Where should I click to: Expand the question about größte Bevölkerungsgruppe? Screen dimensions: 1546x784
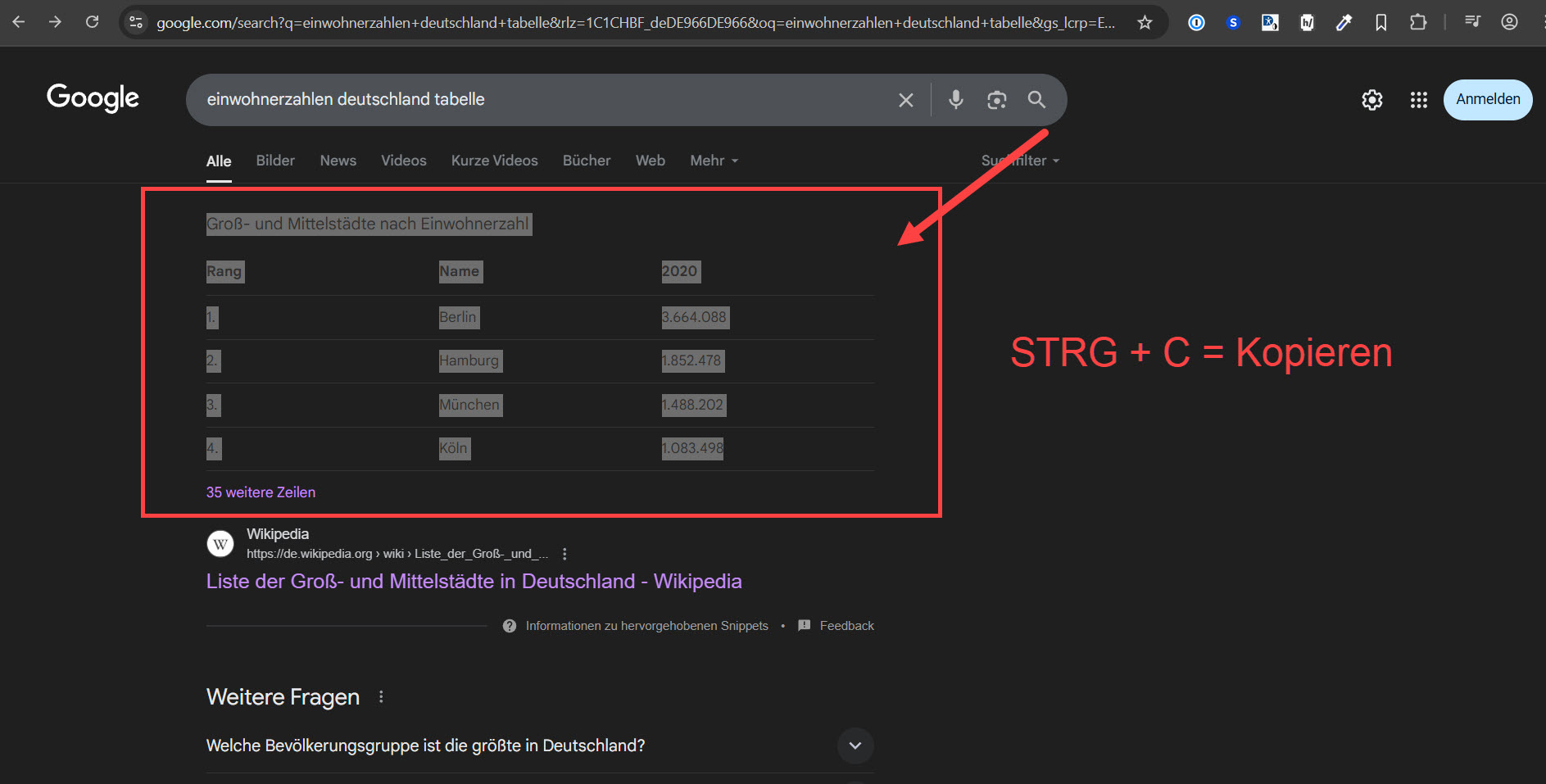[855, 745]
